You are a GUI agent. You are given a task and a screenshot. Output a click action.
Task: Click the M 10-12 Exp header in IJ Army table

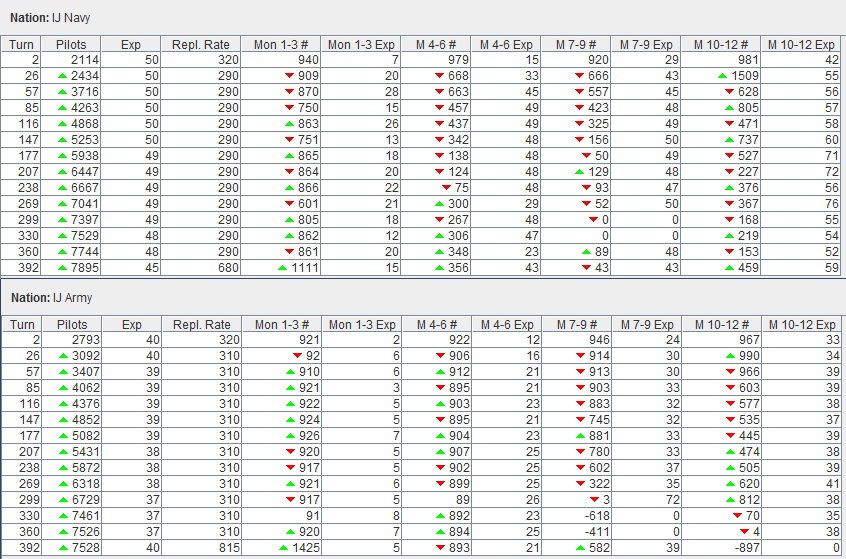click(802, 324)
